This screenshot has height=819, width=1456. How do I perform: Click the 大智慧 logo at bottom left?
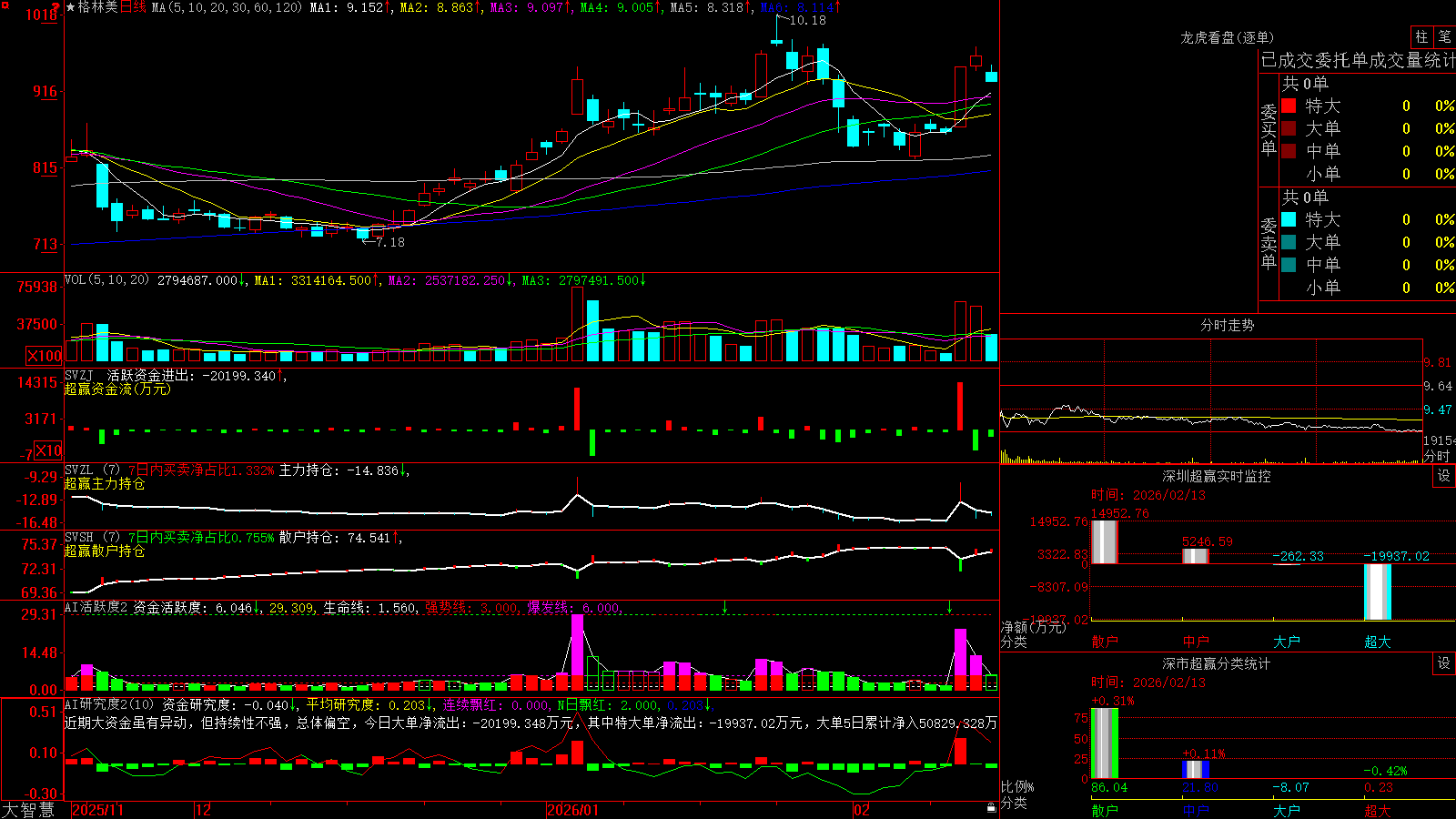click(x=28, y=810)
